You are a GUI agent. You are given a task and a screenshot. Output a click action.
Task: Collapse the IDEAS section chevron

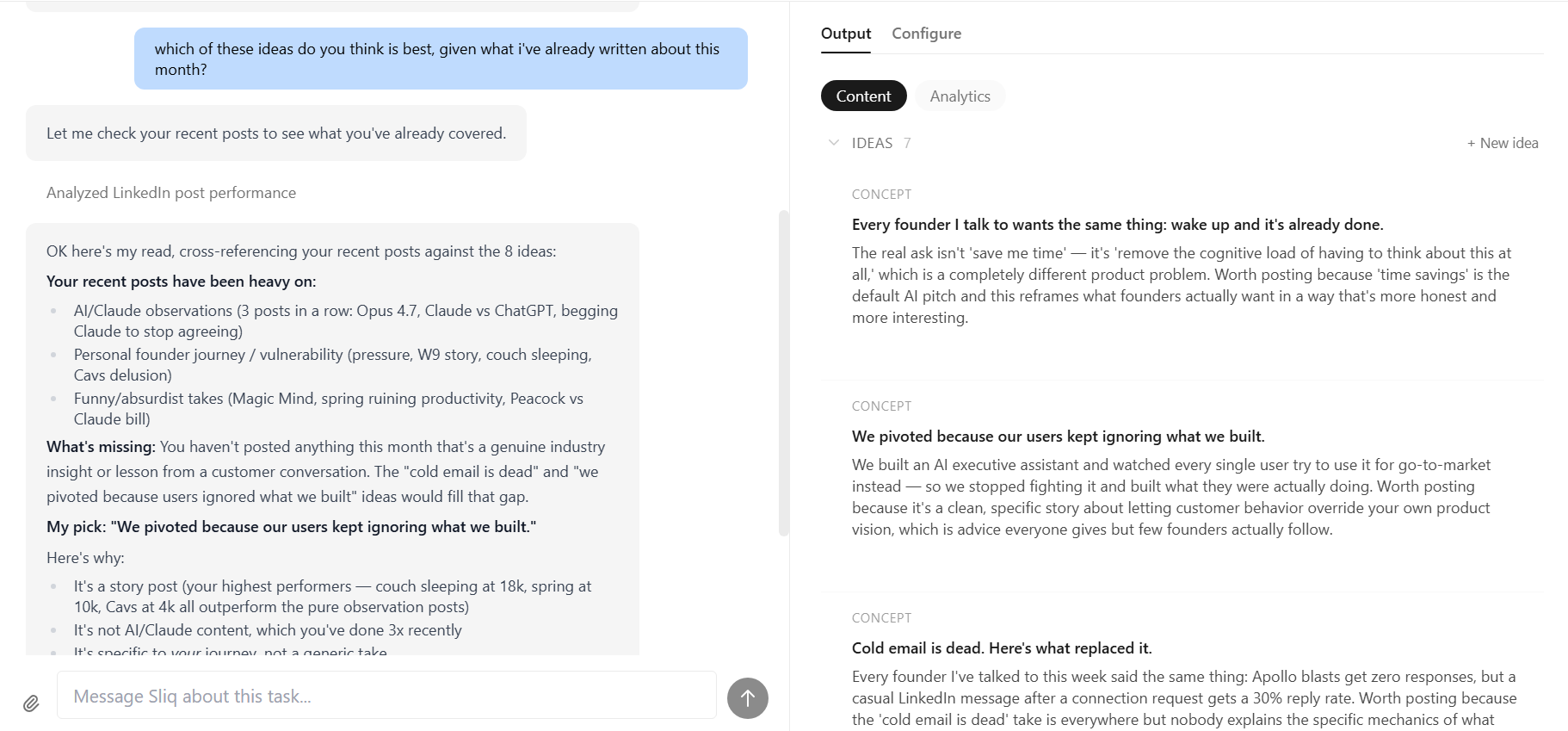click(x=832, y=142)
